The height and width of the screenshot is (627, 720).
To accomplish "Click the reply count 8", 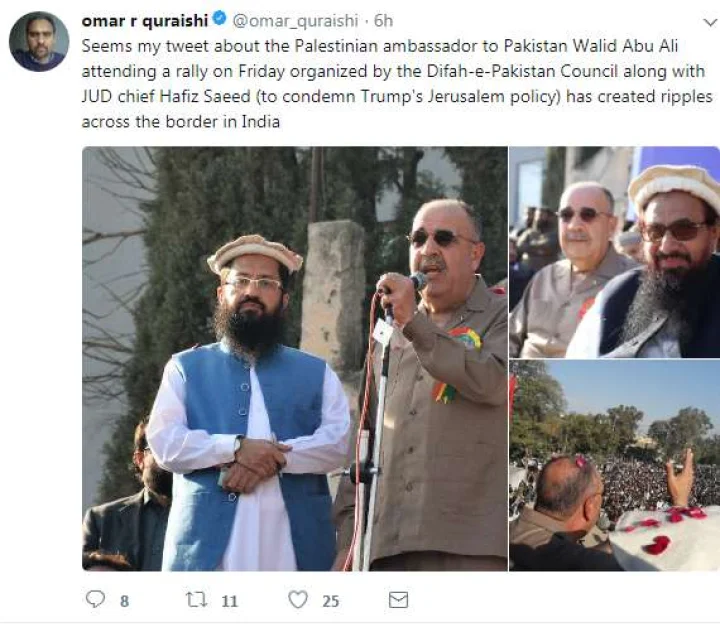I will pyautogui.click(x=124, y=601).
